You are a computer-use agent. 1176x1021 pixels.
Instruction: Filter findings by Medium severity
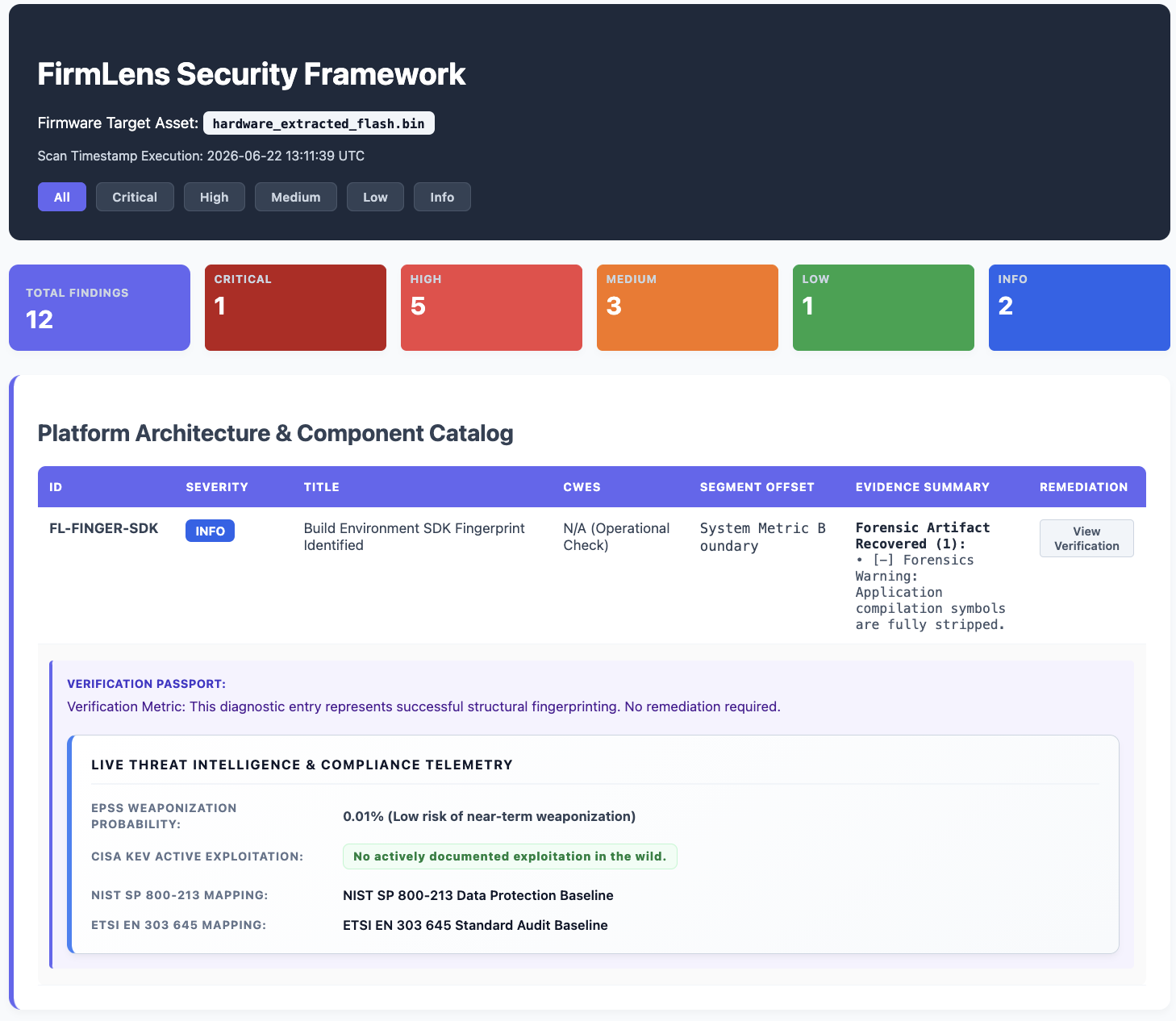pos(296,197)
